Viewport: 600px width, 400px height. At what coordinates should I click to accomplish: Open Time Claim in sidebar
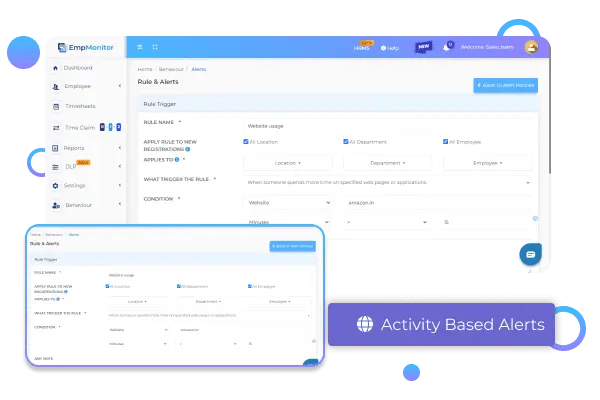(x=80, y=127)
